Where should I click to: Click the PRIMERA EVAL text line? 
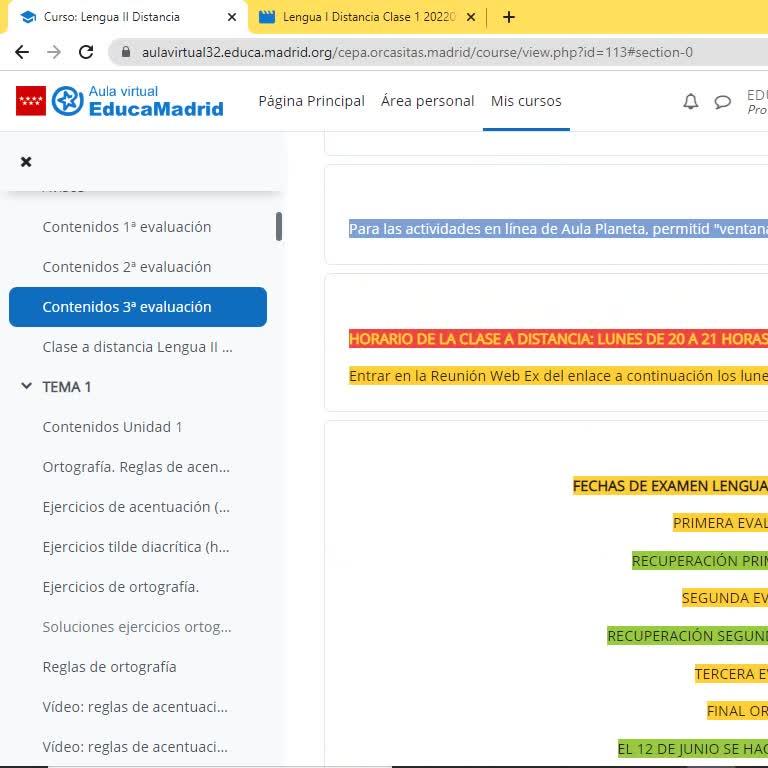point(720,523)
